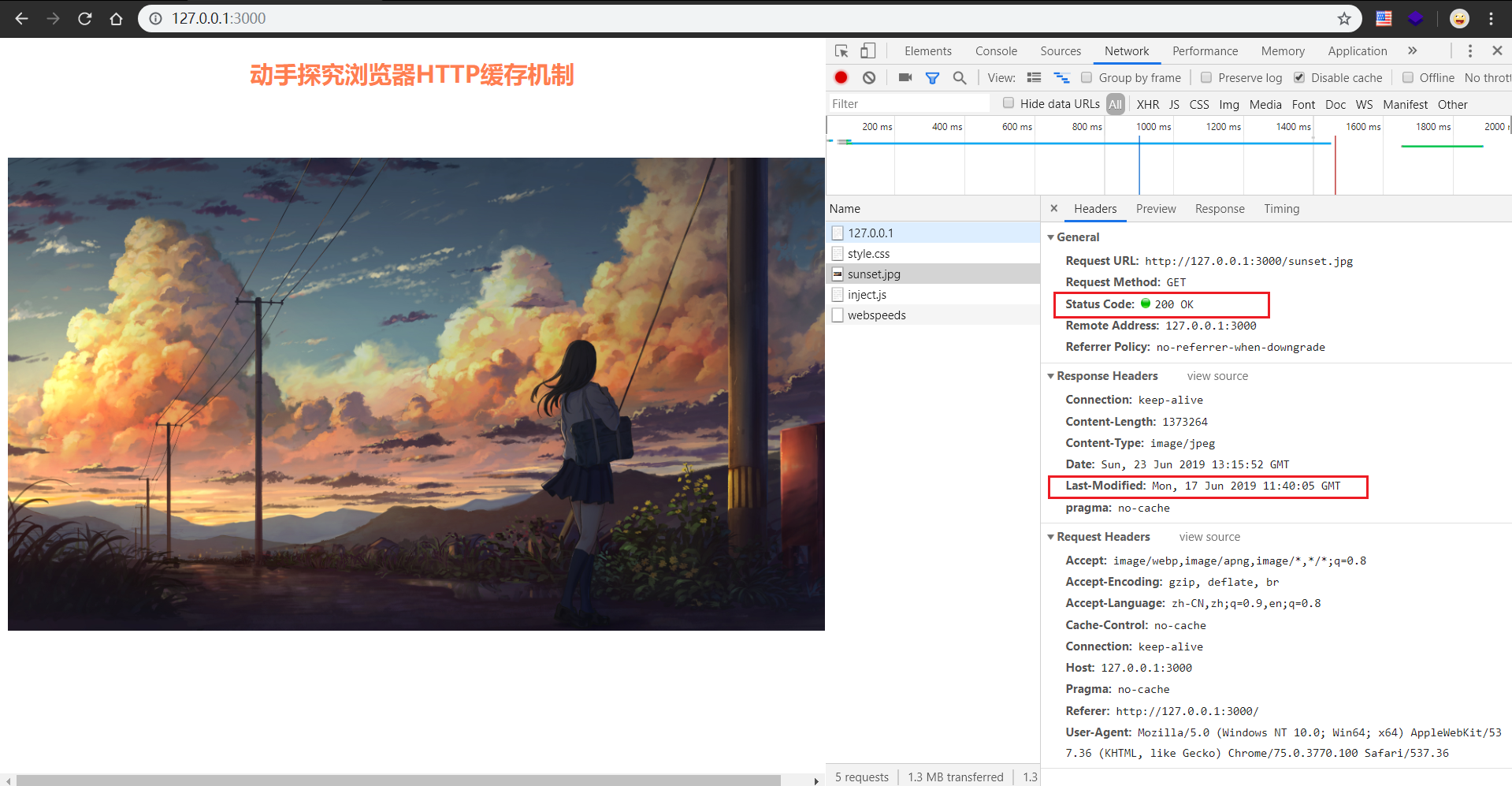Go back with the browser back arrow

pyautogui.click(x=22, y=18)
